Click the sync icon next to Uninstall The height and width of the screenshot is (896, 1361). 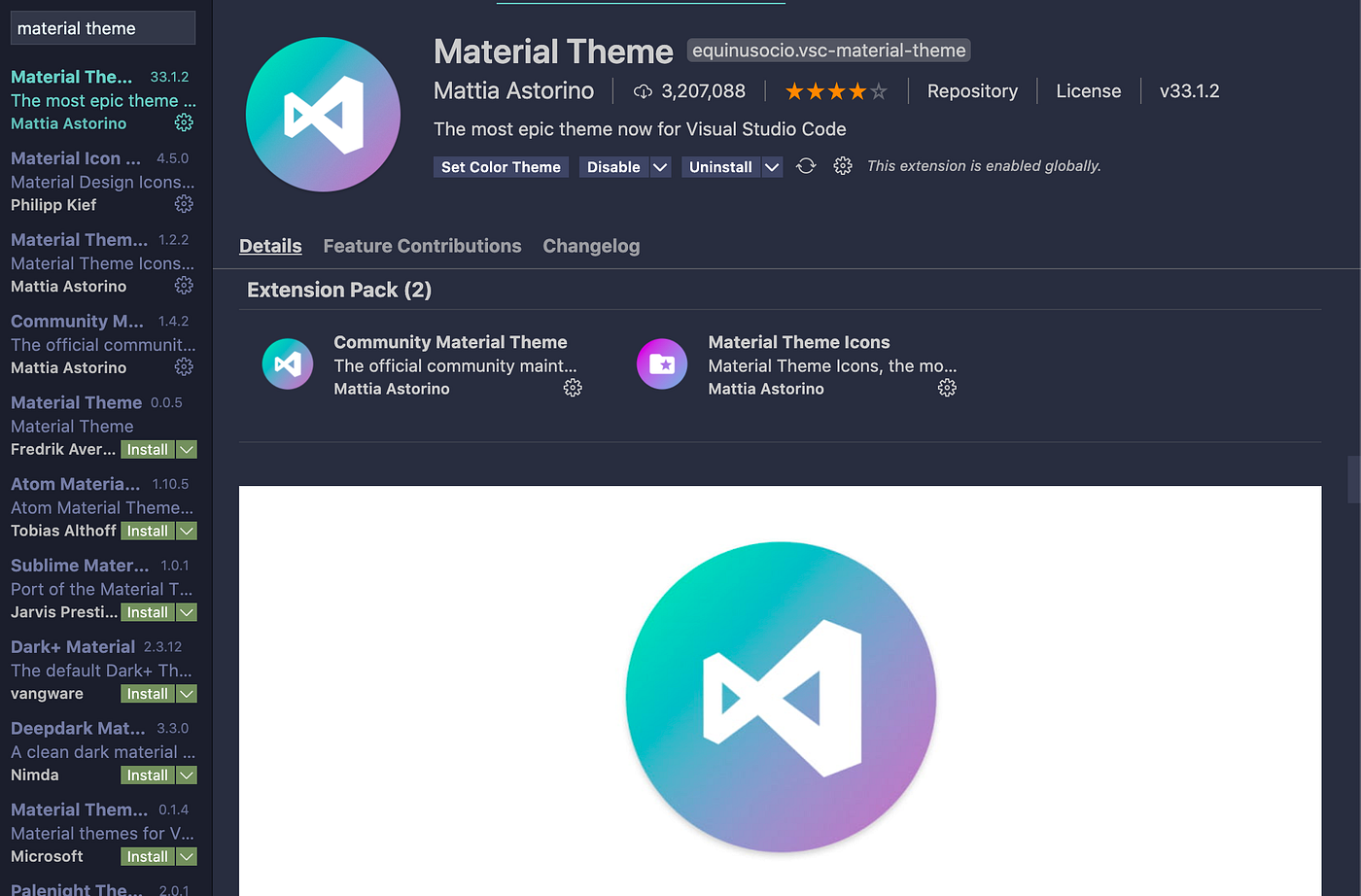[x=805, y=165]
